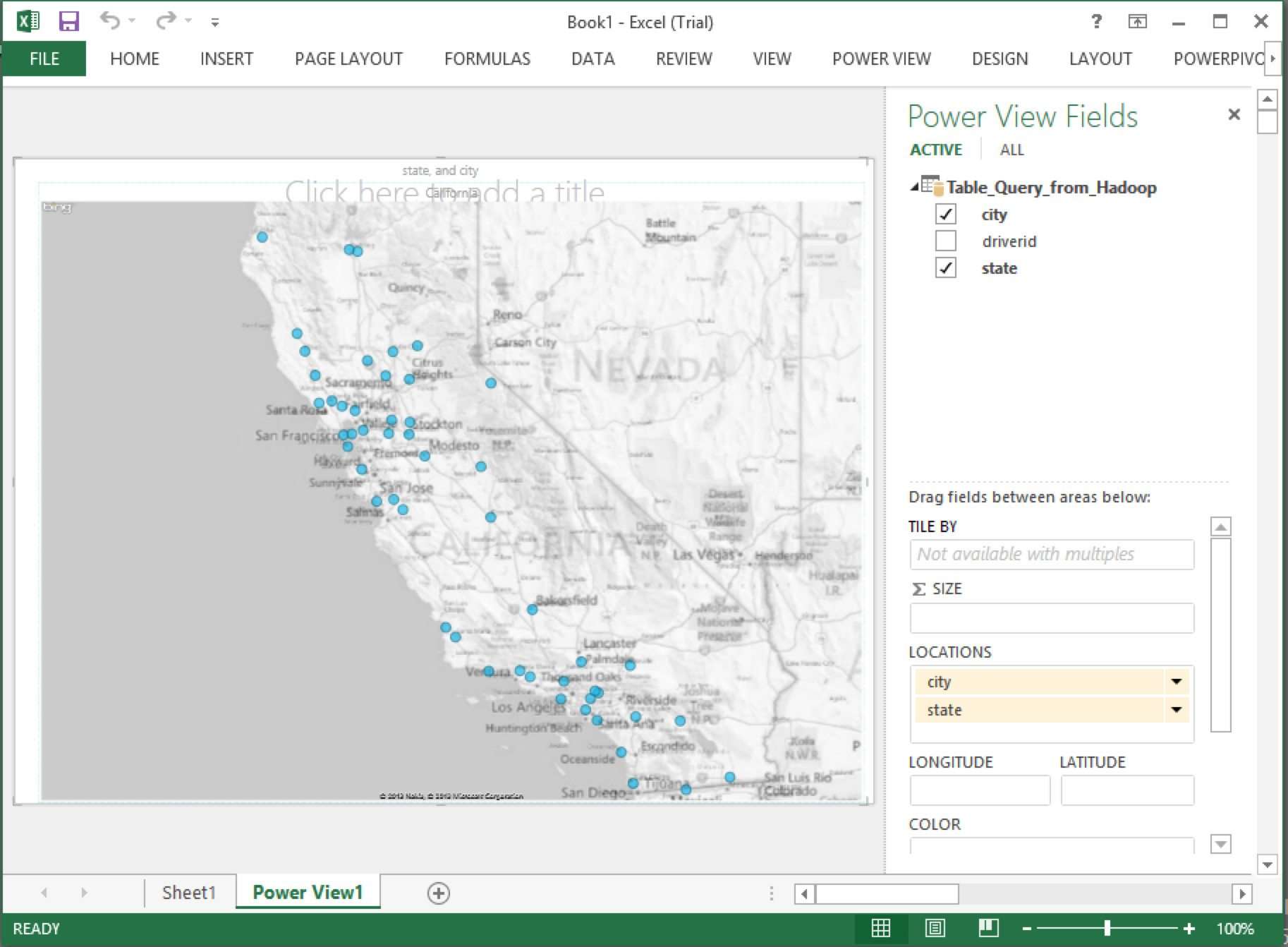Click the LATITUDE field box
The width and height of the screenshot is (1288, 947).
[1127, 790]
